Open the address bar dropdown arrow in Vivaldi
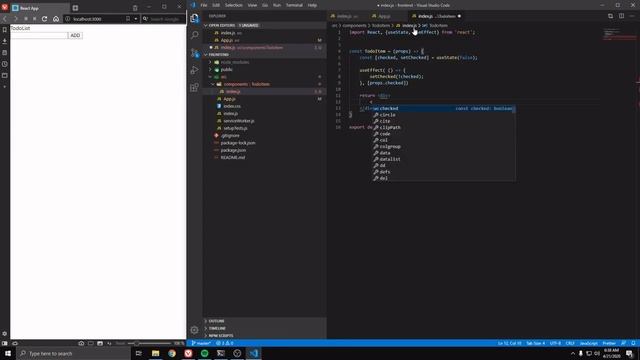 tap(136, 19)
